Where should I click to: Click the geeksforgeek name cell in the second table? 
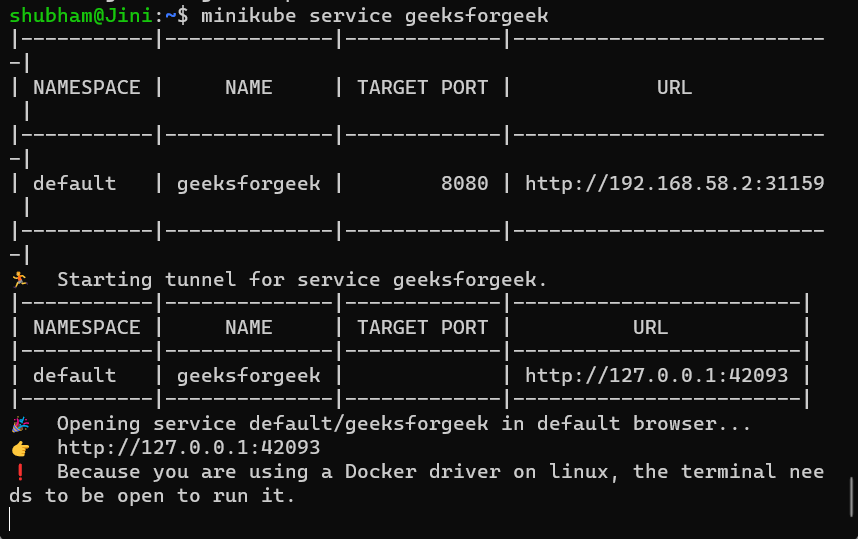point(248,375)
